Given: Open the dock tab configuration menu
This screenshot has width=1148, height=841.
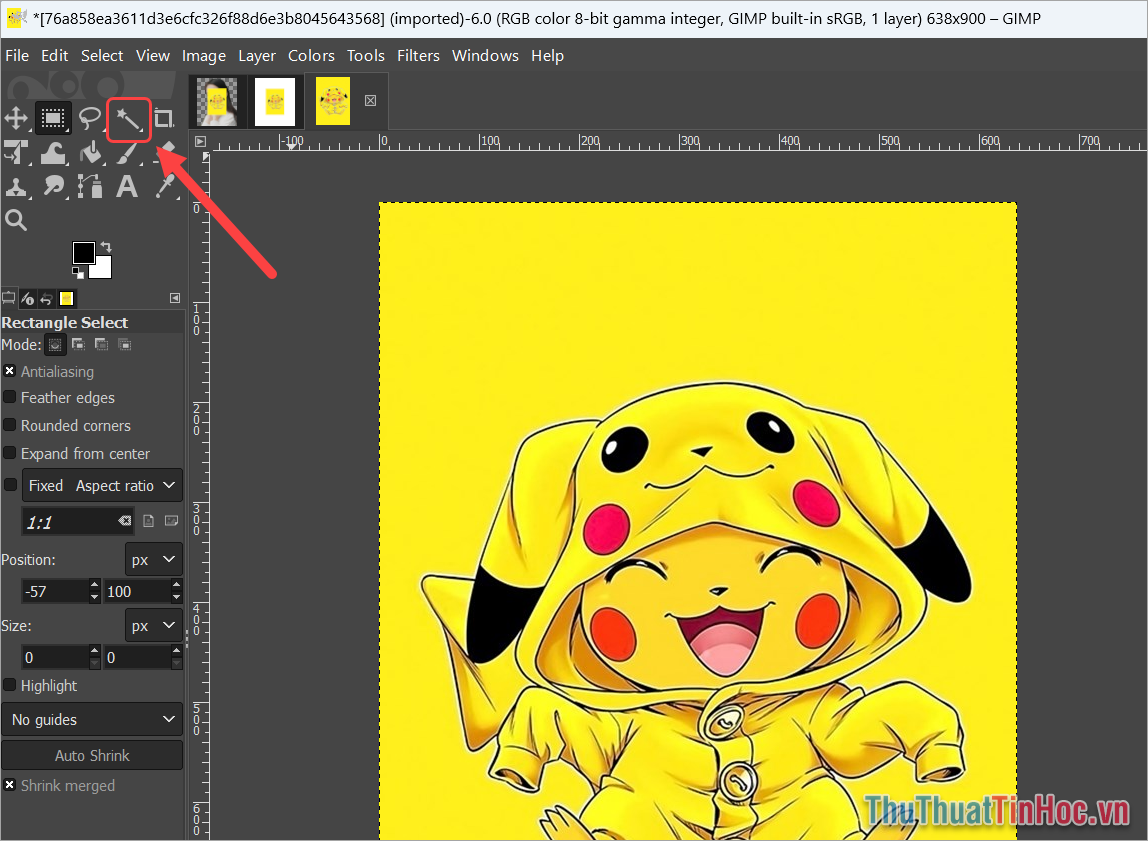Looking at the screenshot, I should pyautogui.click(x=175, y=298).
